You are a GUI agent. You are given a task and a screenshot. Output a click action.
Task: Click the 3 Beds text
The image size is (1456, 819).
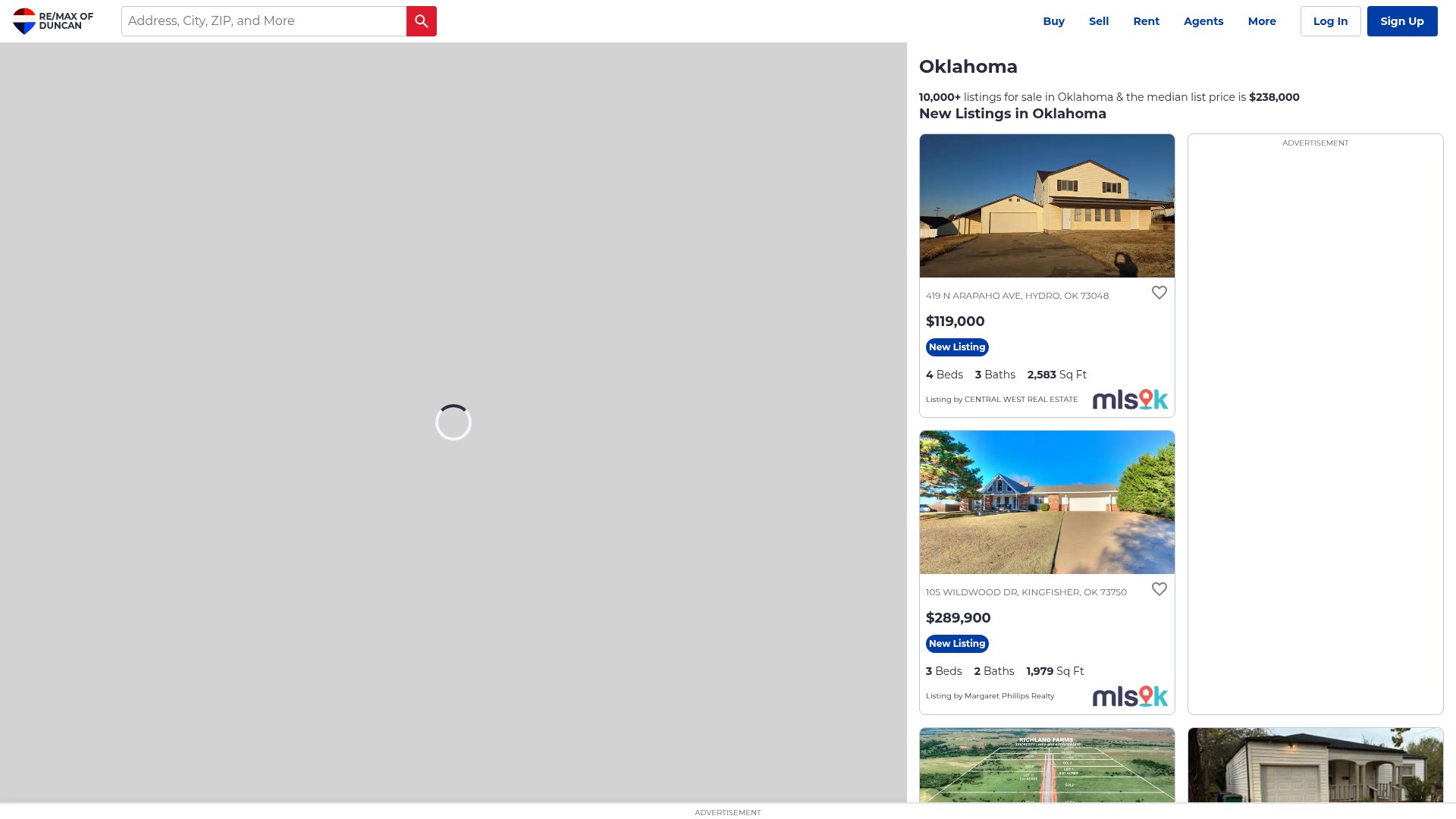click(x=943, y=671)
